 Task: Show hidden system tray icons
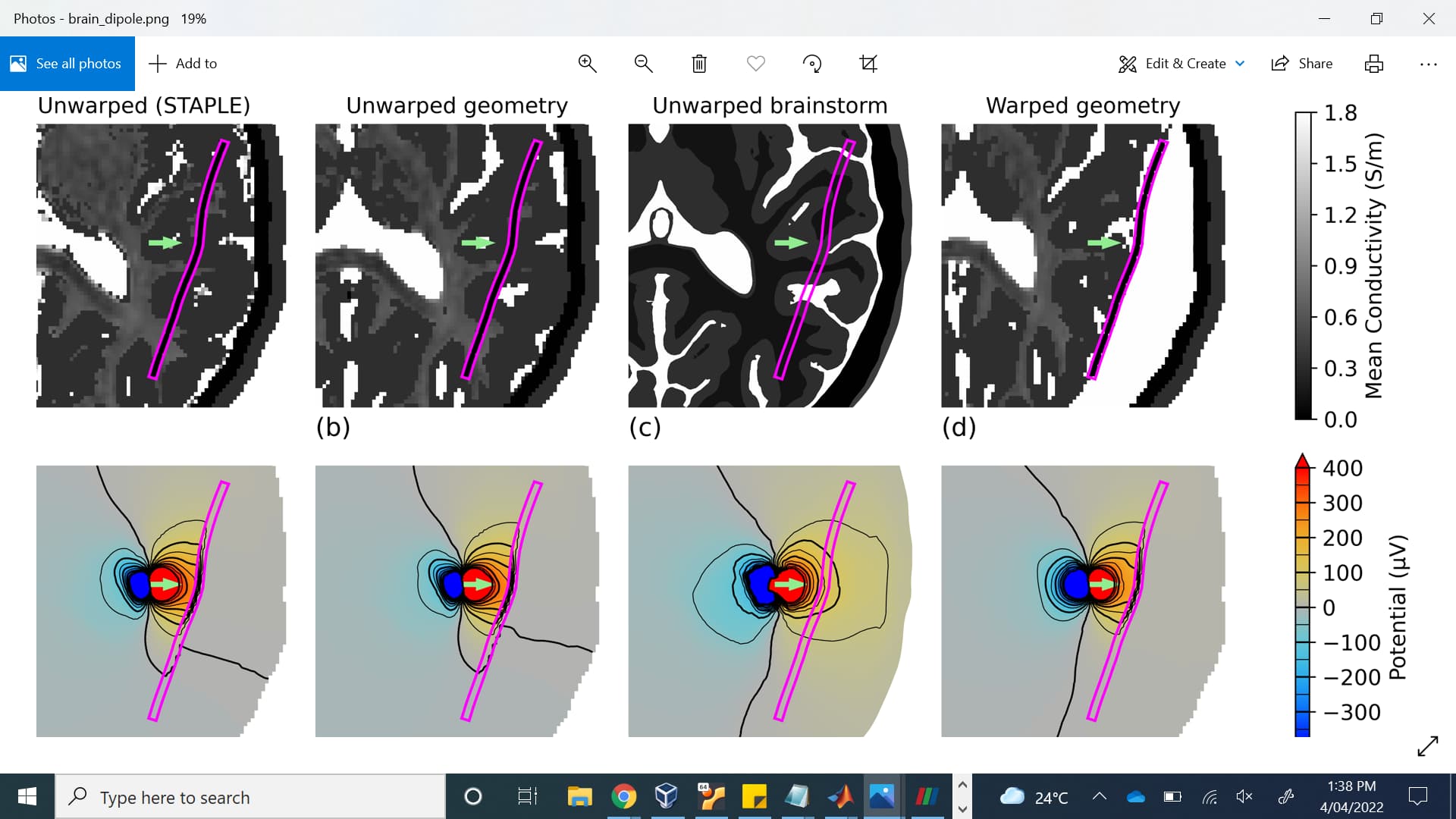point(1099,796)
